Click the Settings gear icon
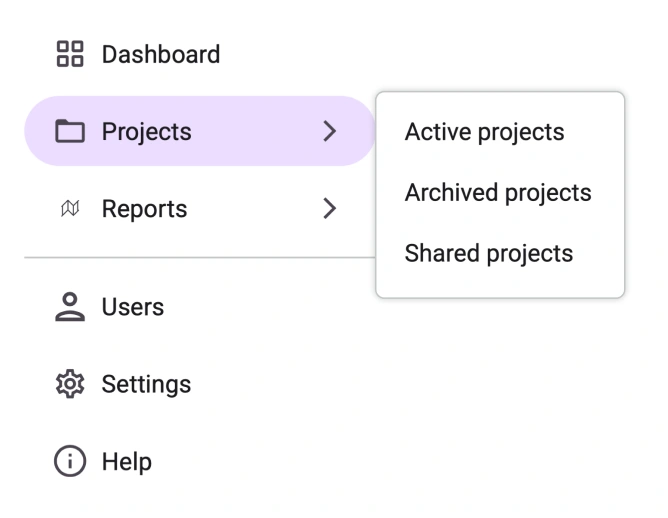The height and width of the screenshot is (518, 668). pyautogui.click(x=70, y=384)
